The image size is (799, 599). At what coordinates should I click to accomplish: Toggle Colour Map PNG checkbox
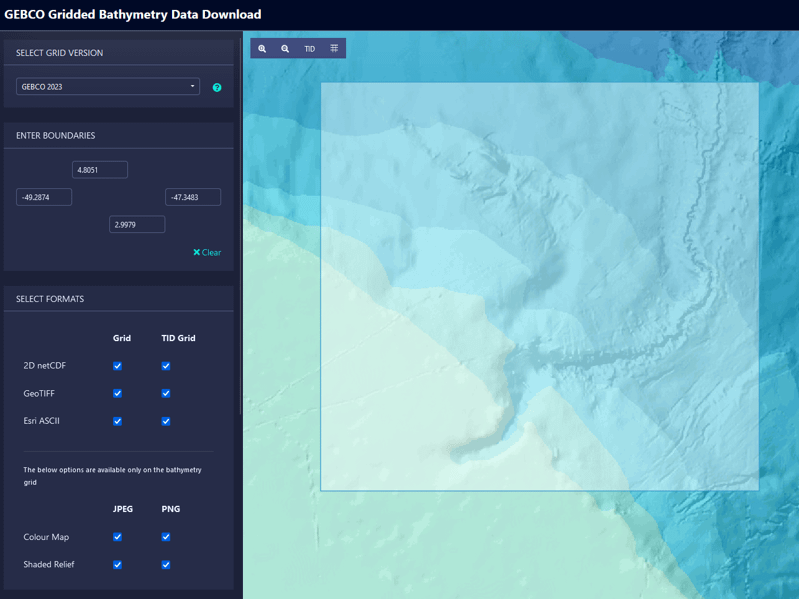coord(166,537)
